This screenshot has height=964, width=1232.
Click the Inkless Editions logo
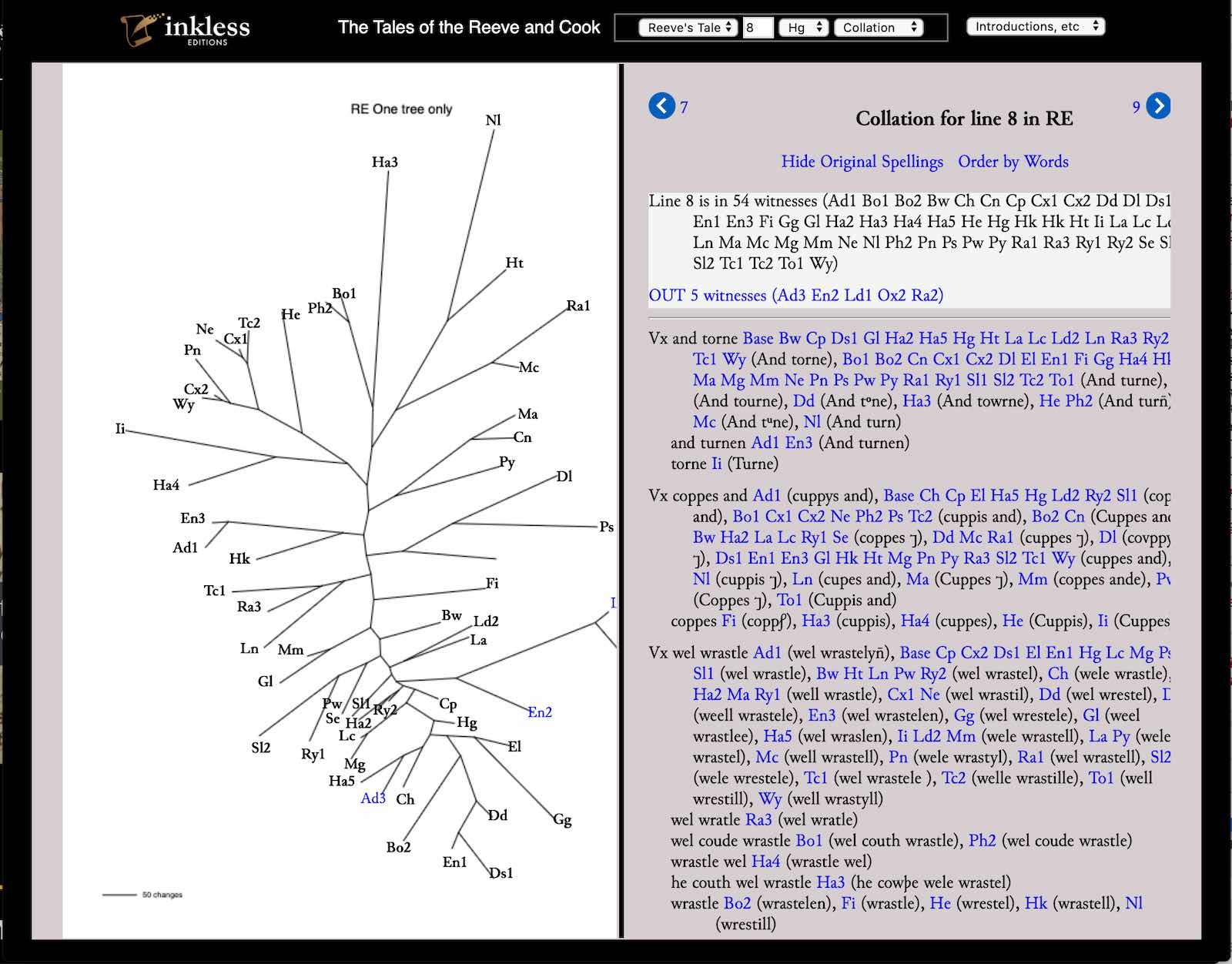(186, 29)
